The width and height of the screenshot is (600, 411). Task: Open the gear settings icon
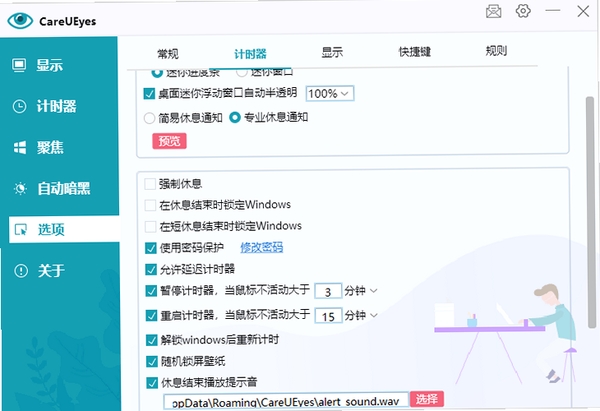tap(523, 11)
